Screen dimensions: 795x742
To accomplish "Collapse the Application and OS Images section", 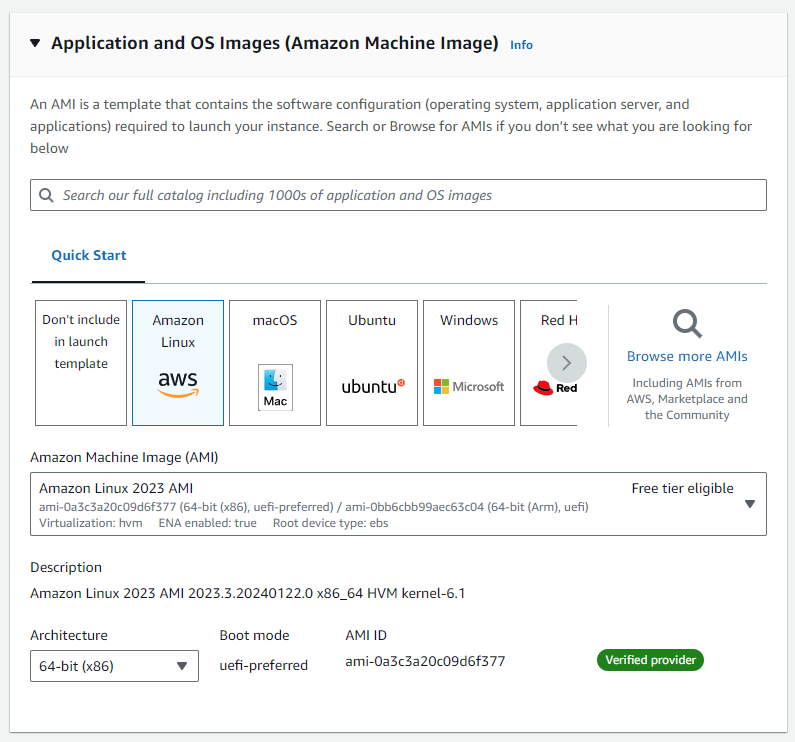I will (x=35, y=43).
